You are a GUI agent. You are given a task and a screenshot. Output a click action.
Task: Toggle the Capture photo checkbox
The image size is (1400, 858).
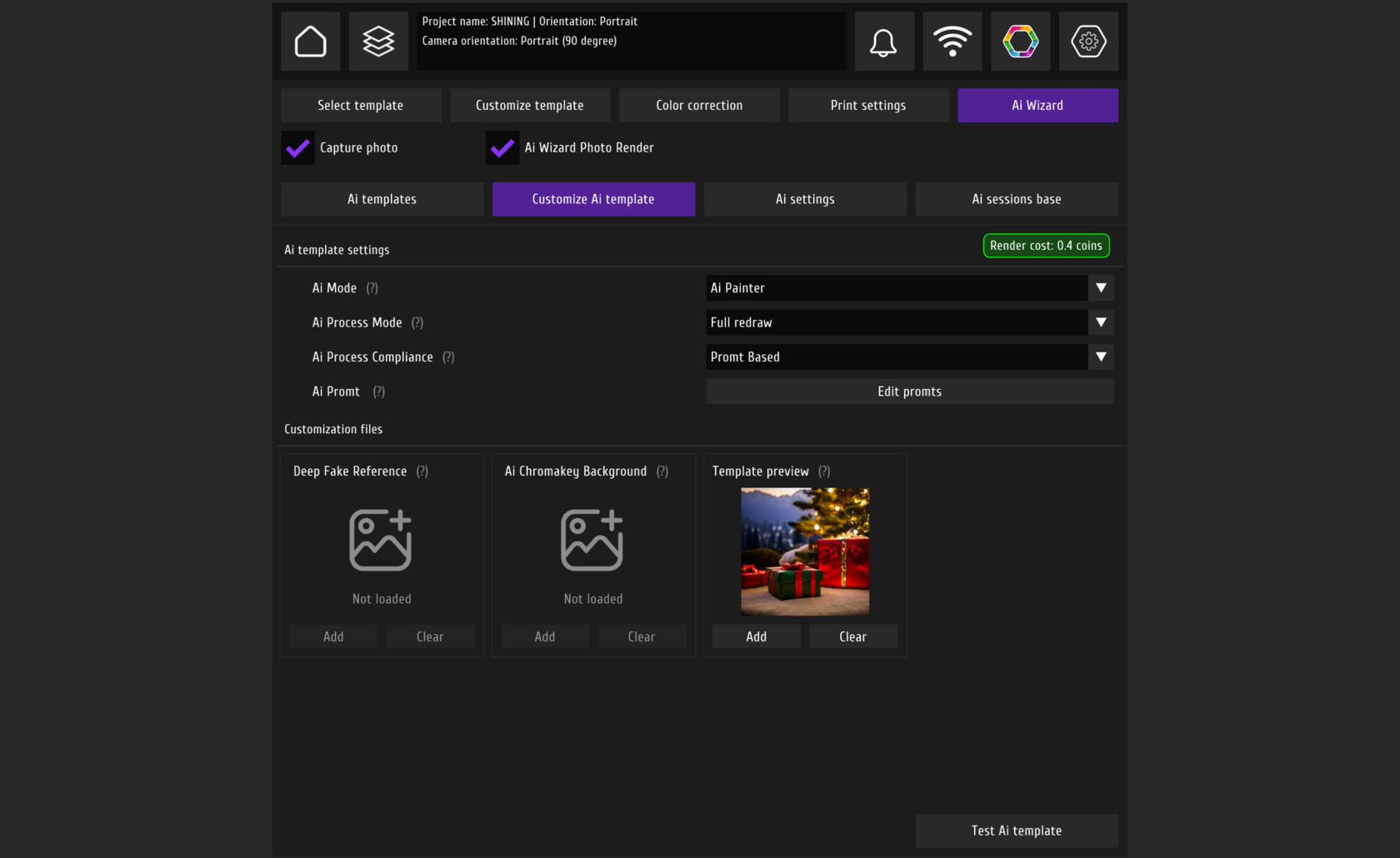(297, 148)
